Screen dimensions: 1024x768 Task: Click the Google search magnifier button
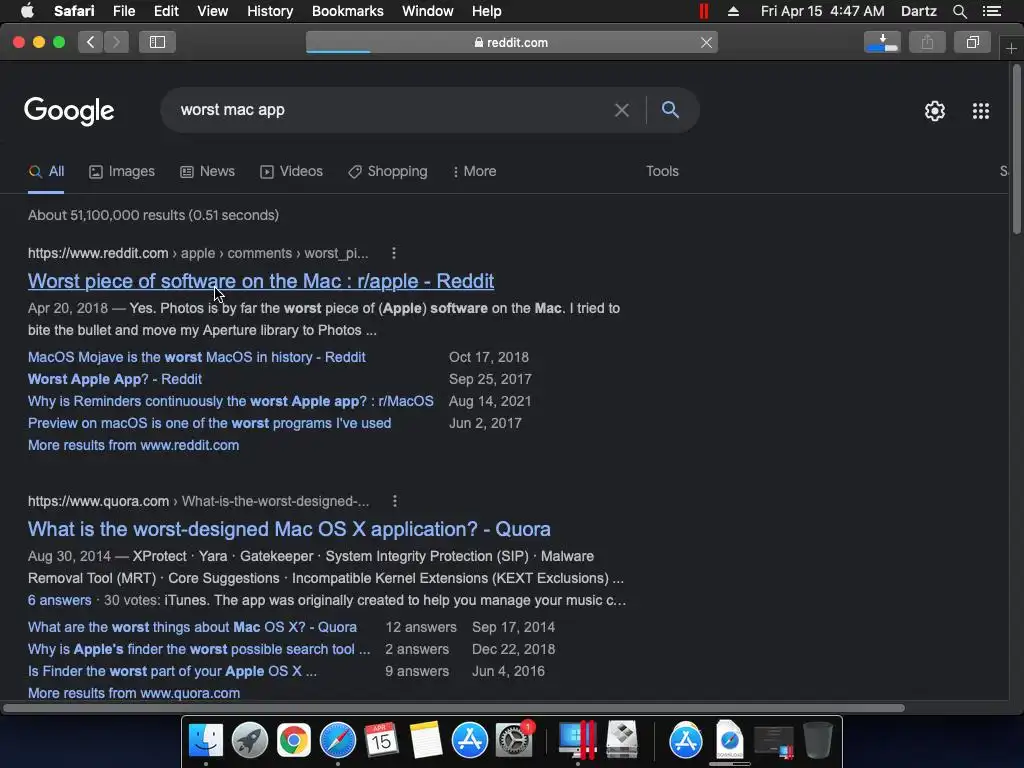point(670,110)
